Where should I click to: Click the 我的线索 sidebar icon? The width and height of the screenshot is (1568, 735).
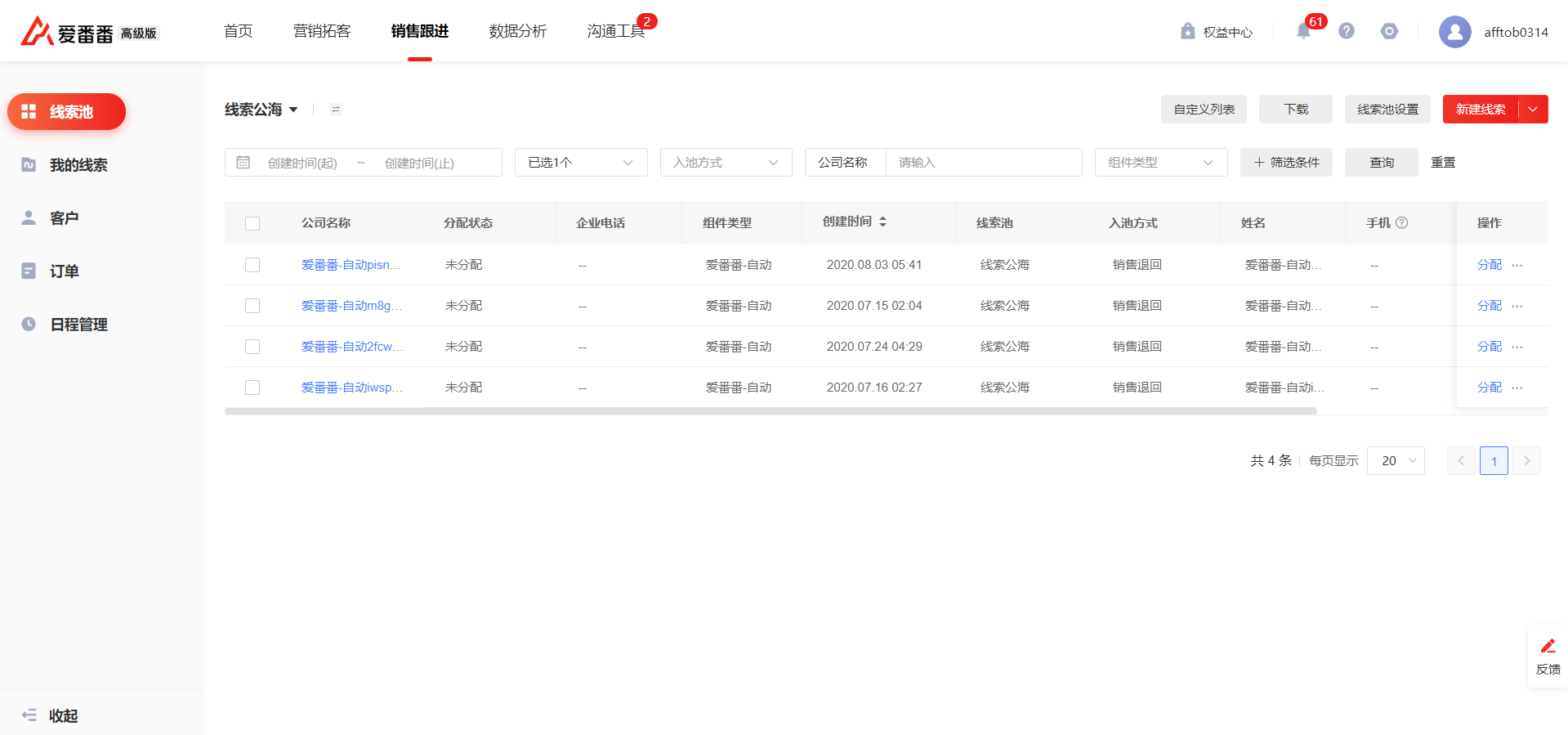pos(29,164)
